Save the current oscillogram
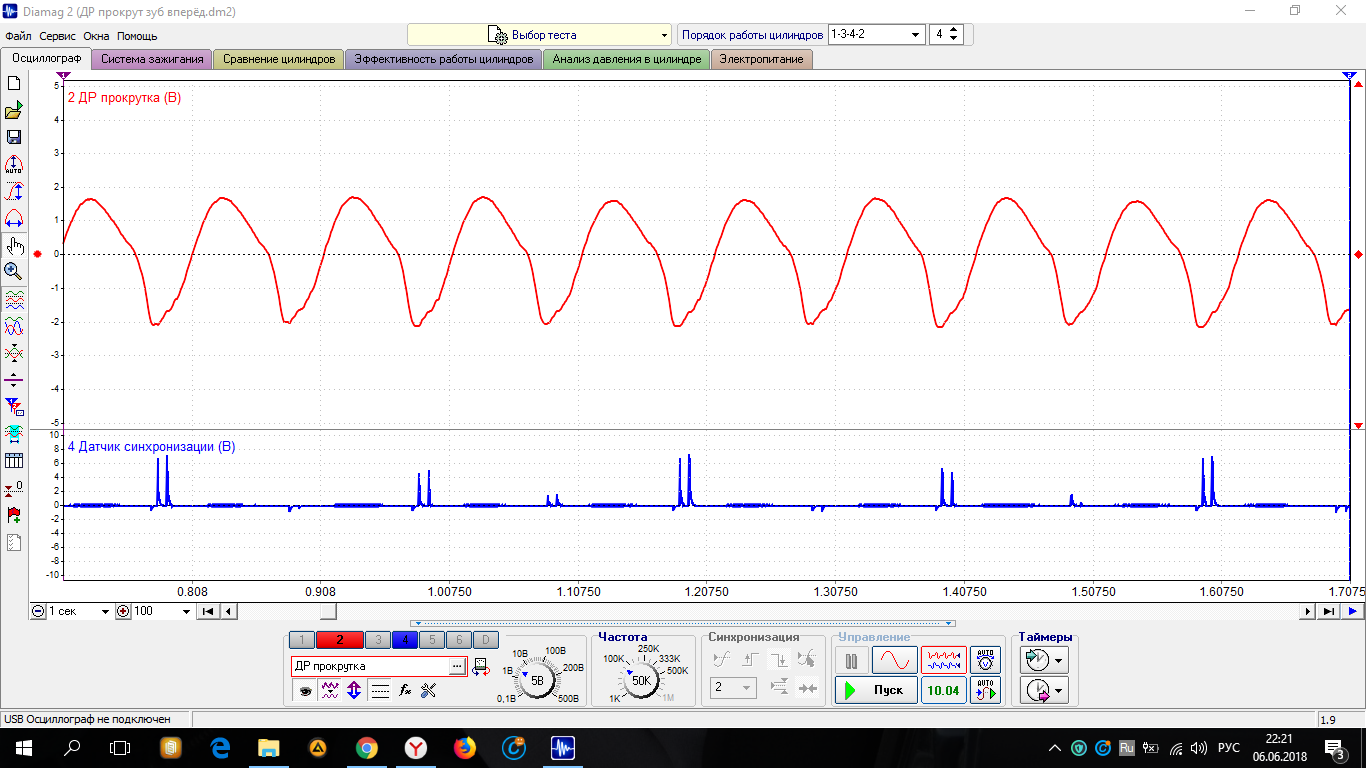The height and width of the screenshot is (768, 1366). tap(14, 137)
